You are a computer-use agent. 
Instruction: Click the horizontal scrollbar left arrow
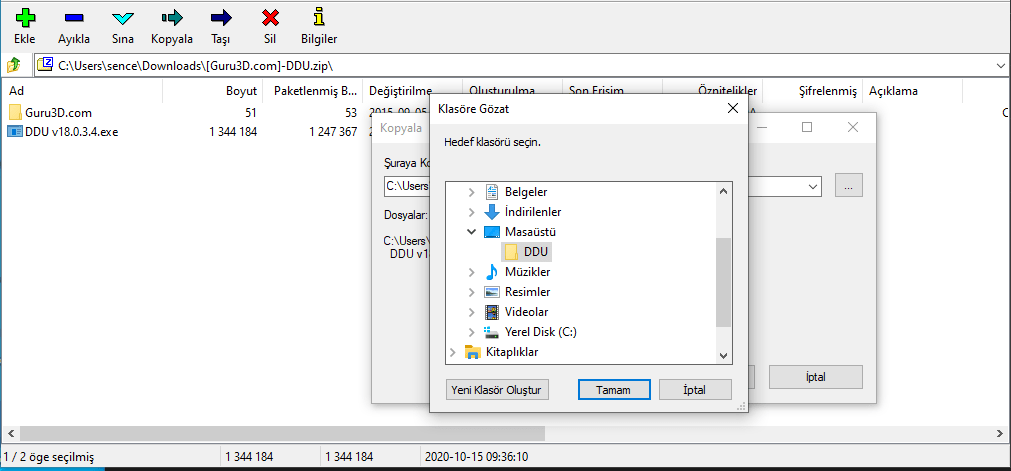click(x=9, y=433)
